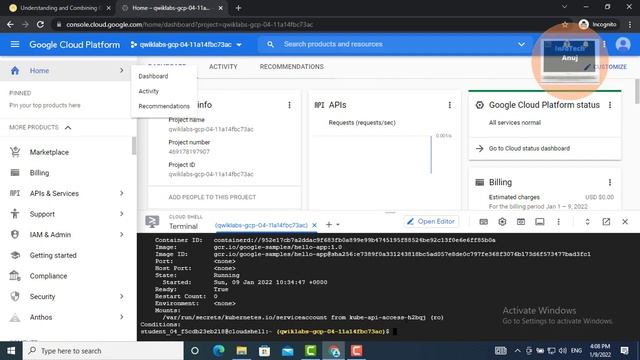The image size is (640, 360).
Task: Reload the browser page
Action: [40, 24]
